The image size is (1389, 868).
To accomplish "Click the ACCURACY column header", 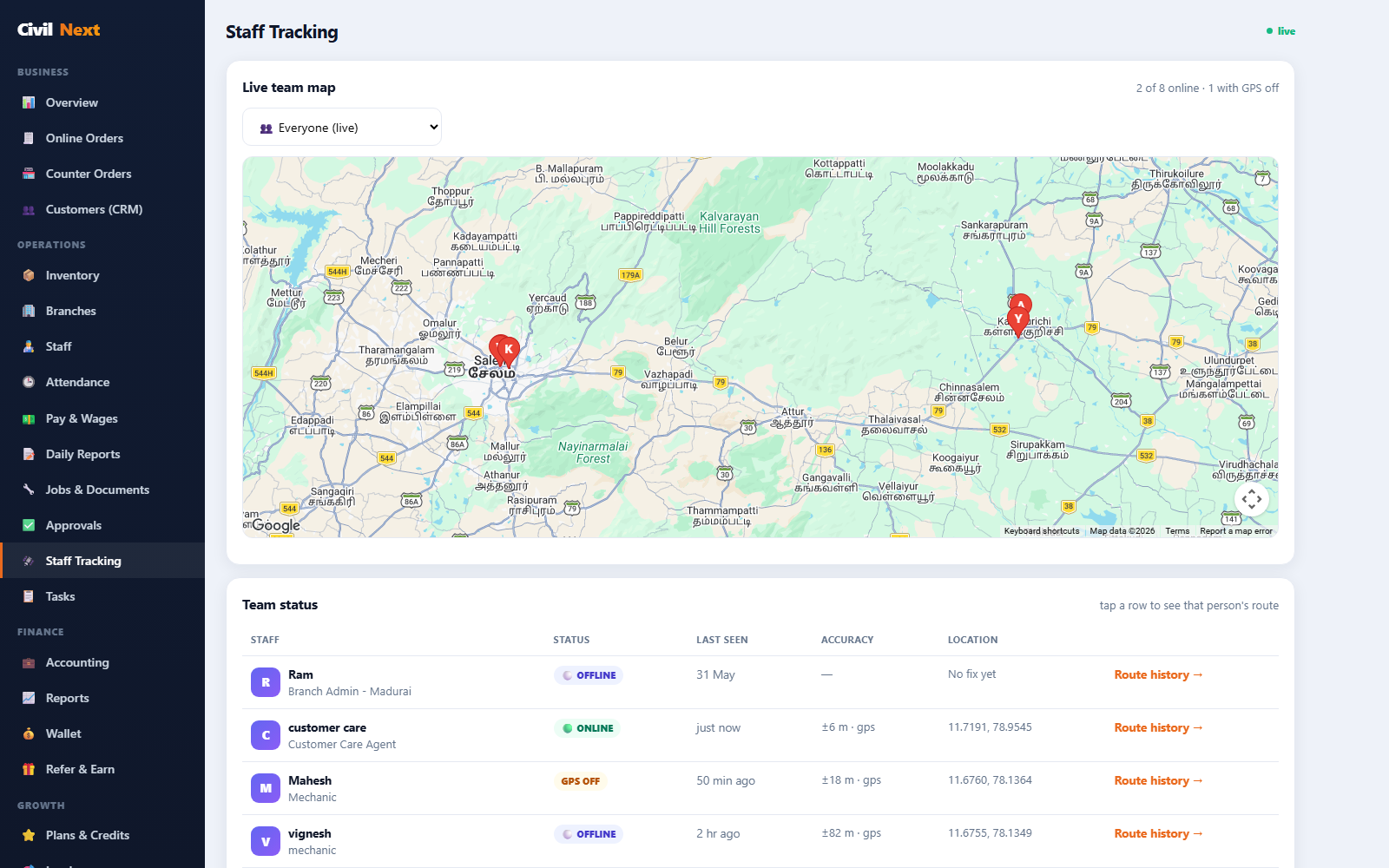I will tap(847, 640).
